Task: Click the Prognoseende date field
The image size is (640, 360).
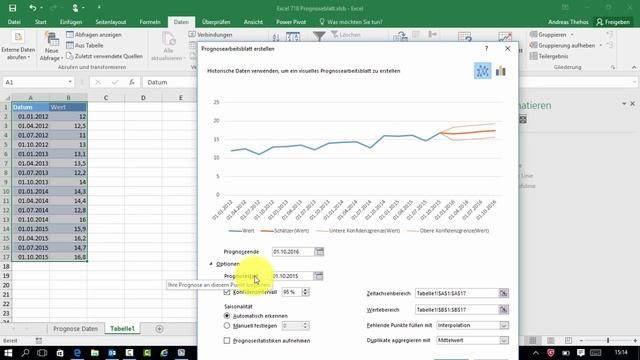Action: (x=293, y=252)
